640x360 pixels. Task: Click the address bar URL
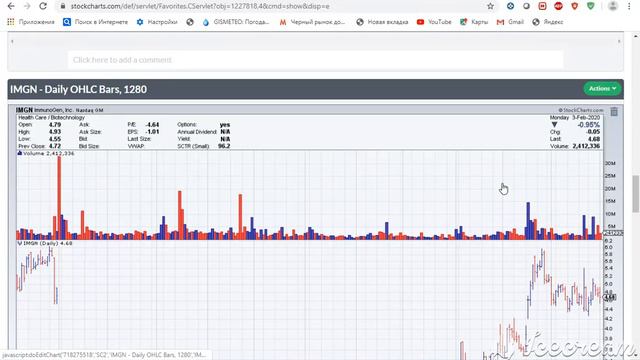[x=200, y=7]
